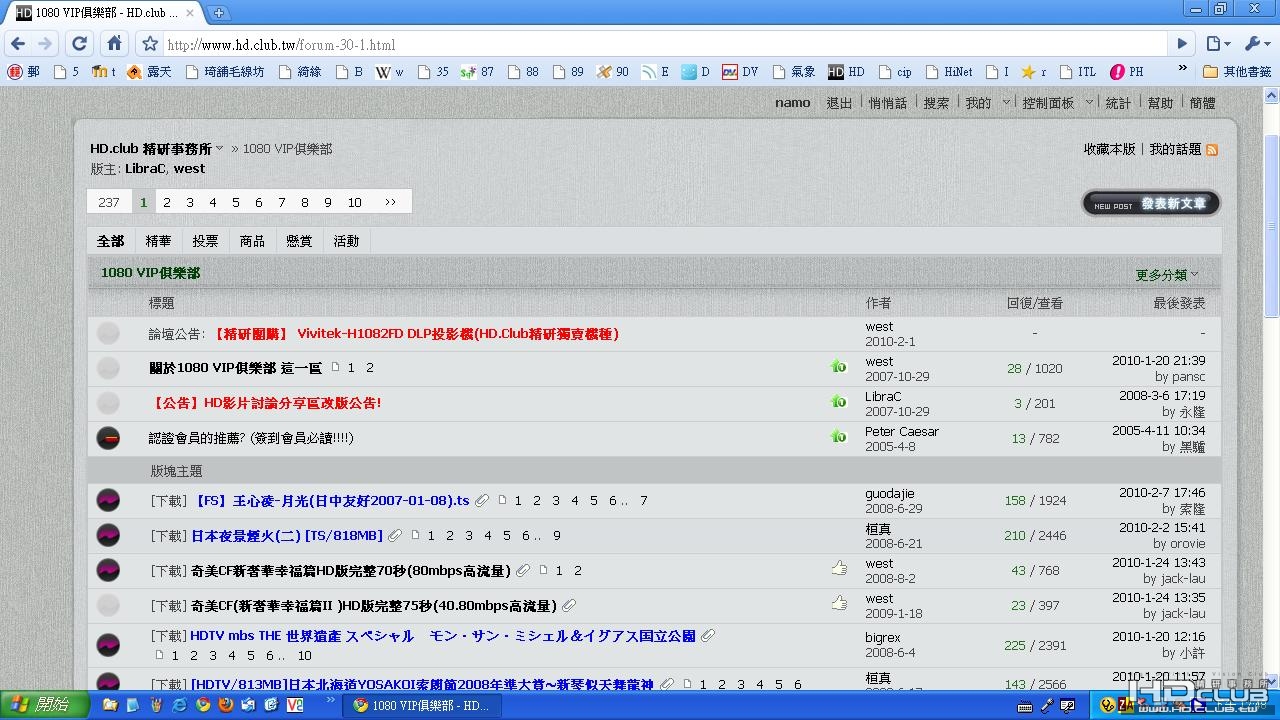Open the 收藏本版 link
The height and width of the screenshot is (720, 1280).
pos(1109,149)
